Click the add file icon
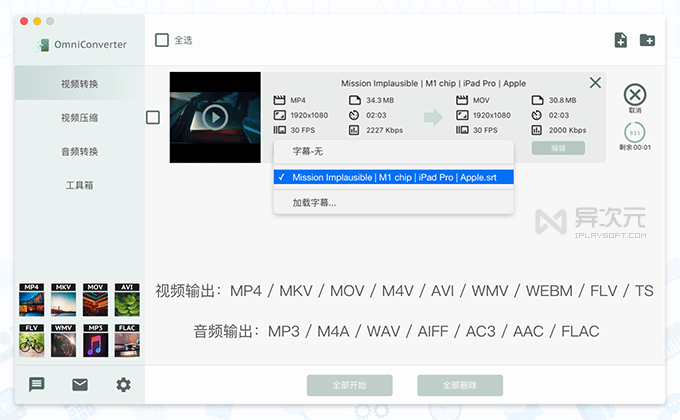Screen dimensions: 680x420 click(x=621, y=40)
